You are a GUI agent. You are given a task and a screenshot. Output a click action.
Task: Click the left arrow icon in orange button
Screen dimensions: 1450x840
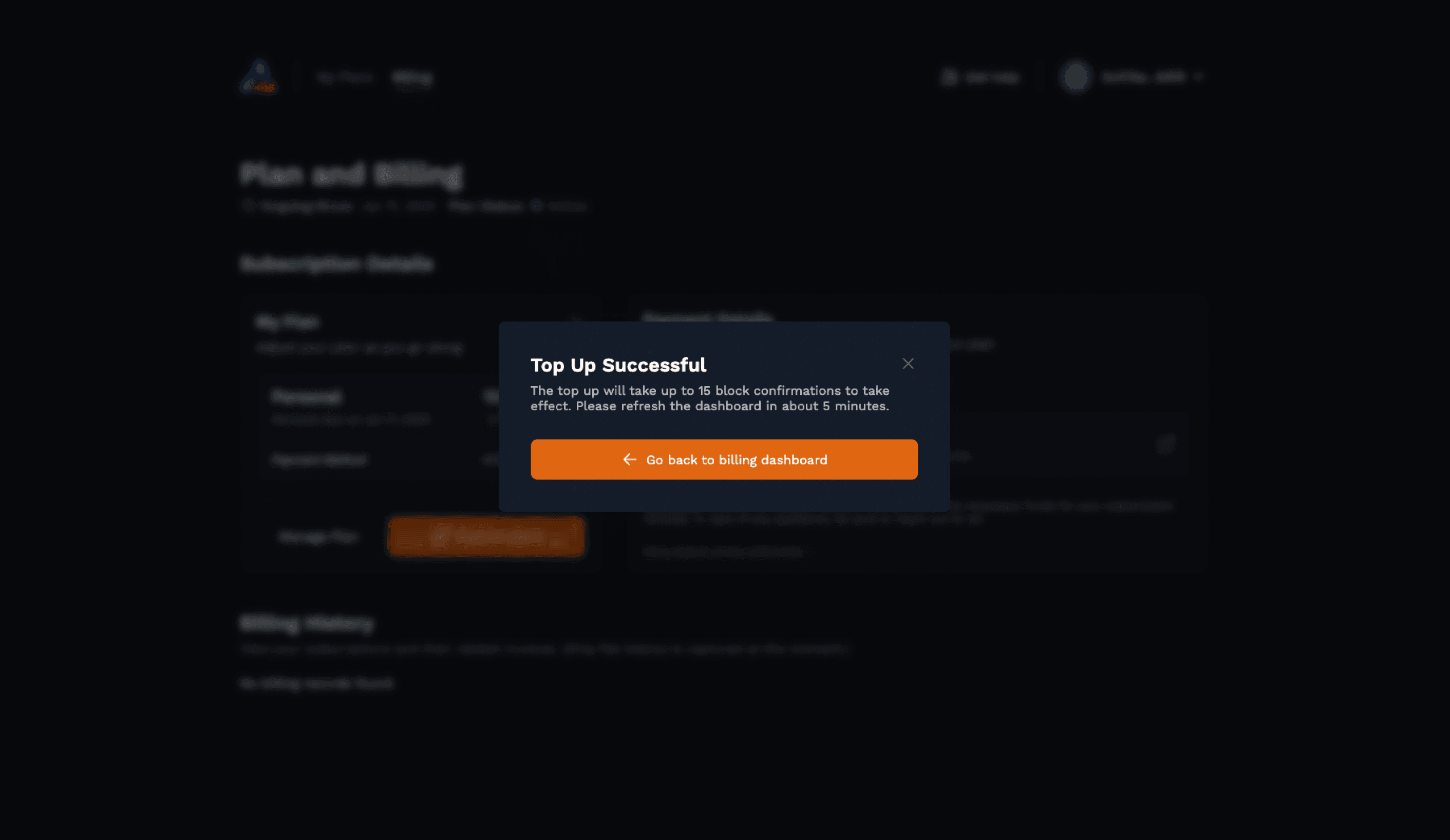tap(630, 459)
